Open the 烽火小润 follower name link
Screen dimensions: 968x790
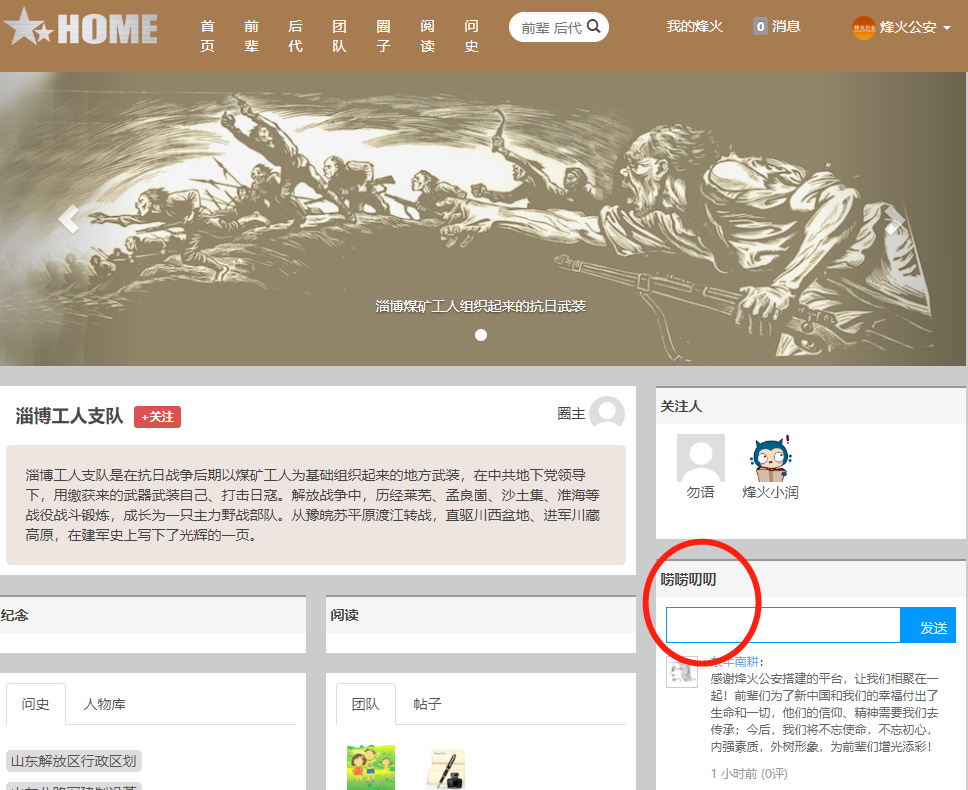[x=770, y=493]
